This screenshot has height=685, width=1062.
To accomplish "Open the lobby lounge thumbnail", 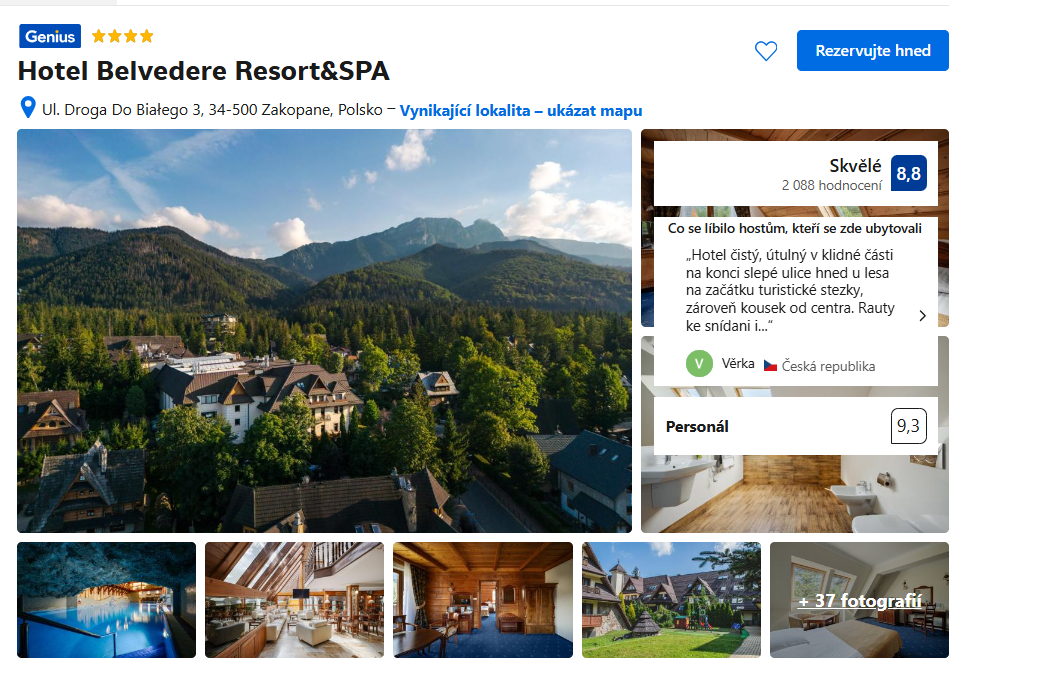I will 295,600.
